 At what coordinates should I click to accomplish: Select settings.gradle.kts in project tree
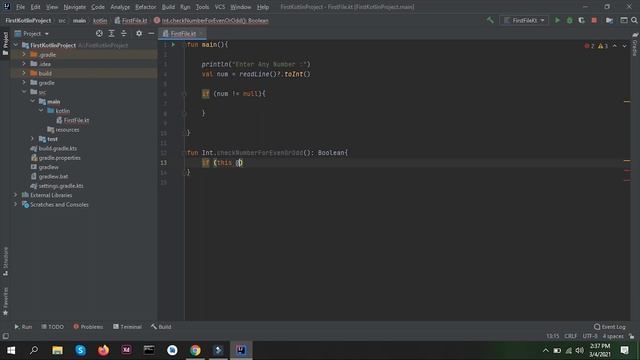[61, 186]
